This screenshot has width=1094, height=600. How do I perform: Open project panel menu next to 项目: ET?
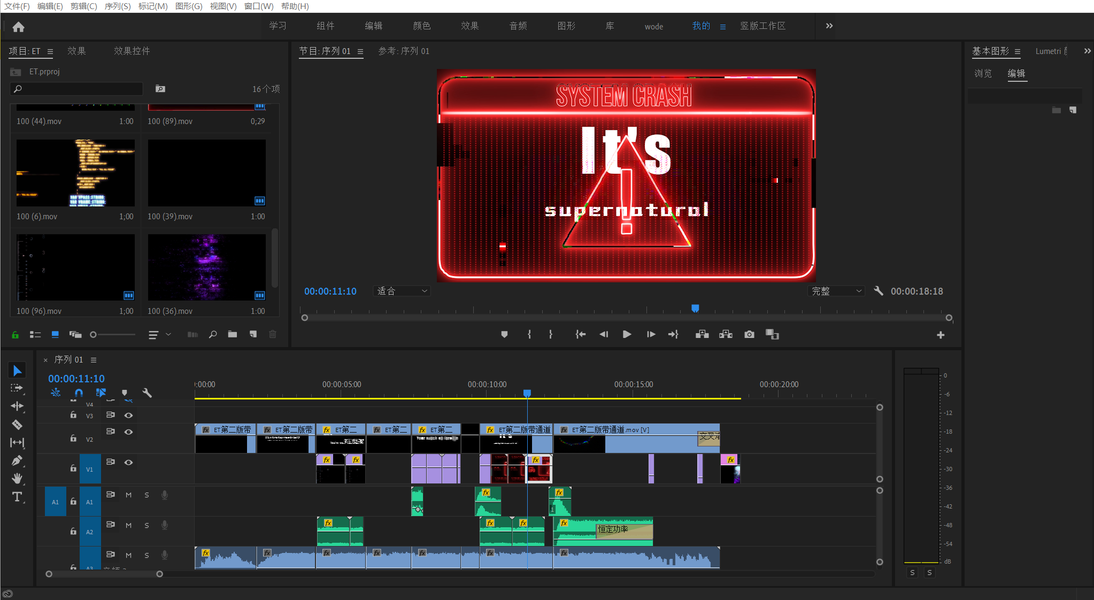[50, 52]
